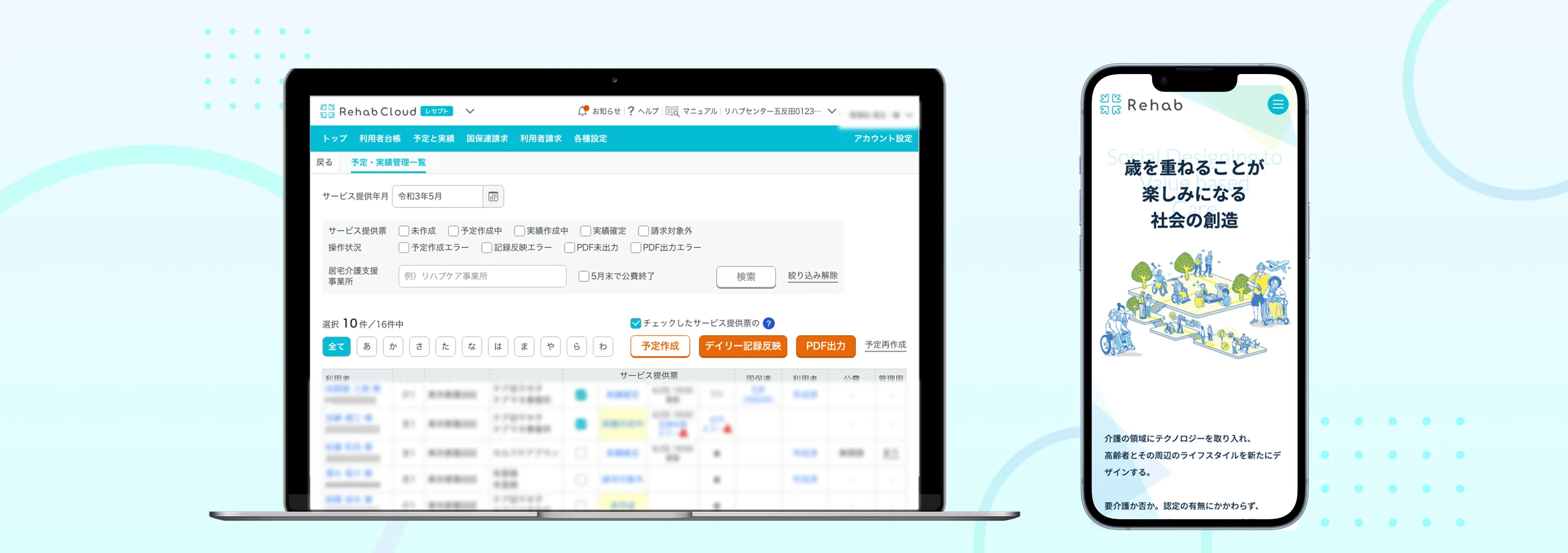Click the 居宅介護支援事業所 input field

(482, 276)
